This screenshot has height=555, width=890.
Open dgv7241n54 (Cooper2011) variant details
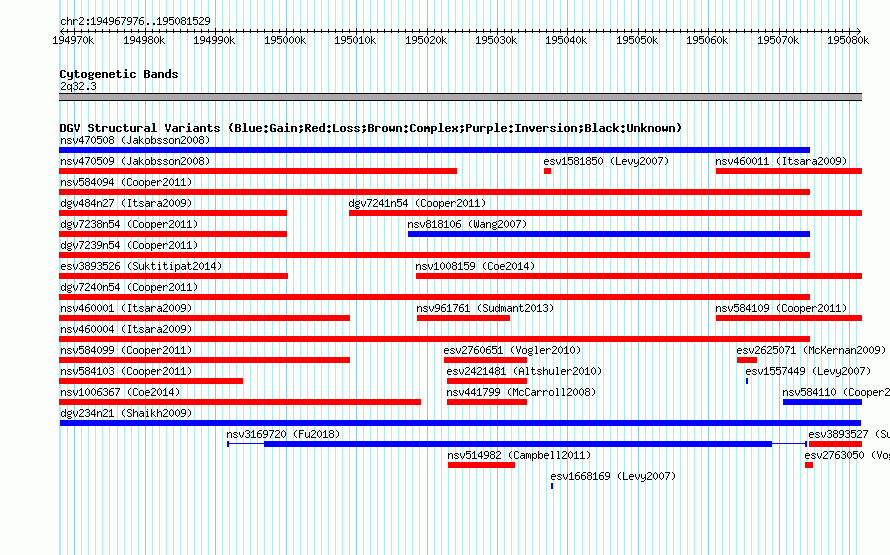417,203
